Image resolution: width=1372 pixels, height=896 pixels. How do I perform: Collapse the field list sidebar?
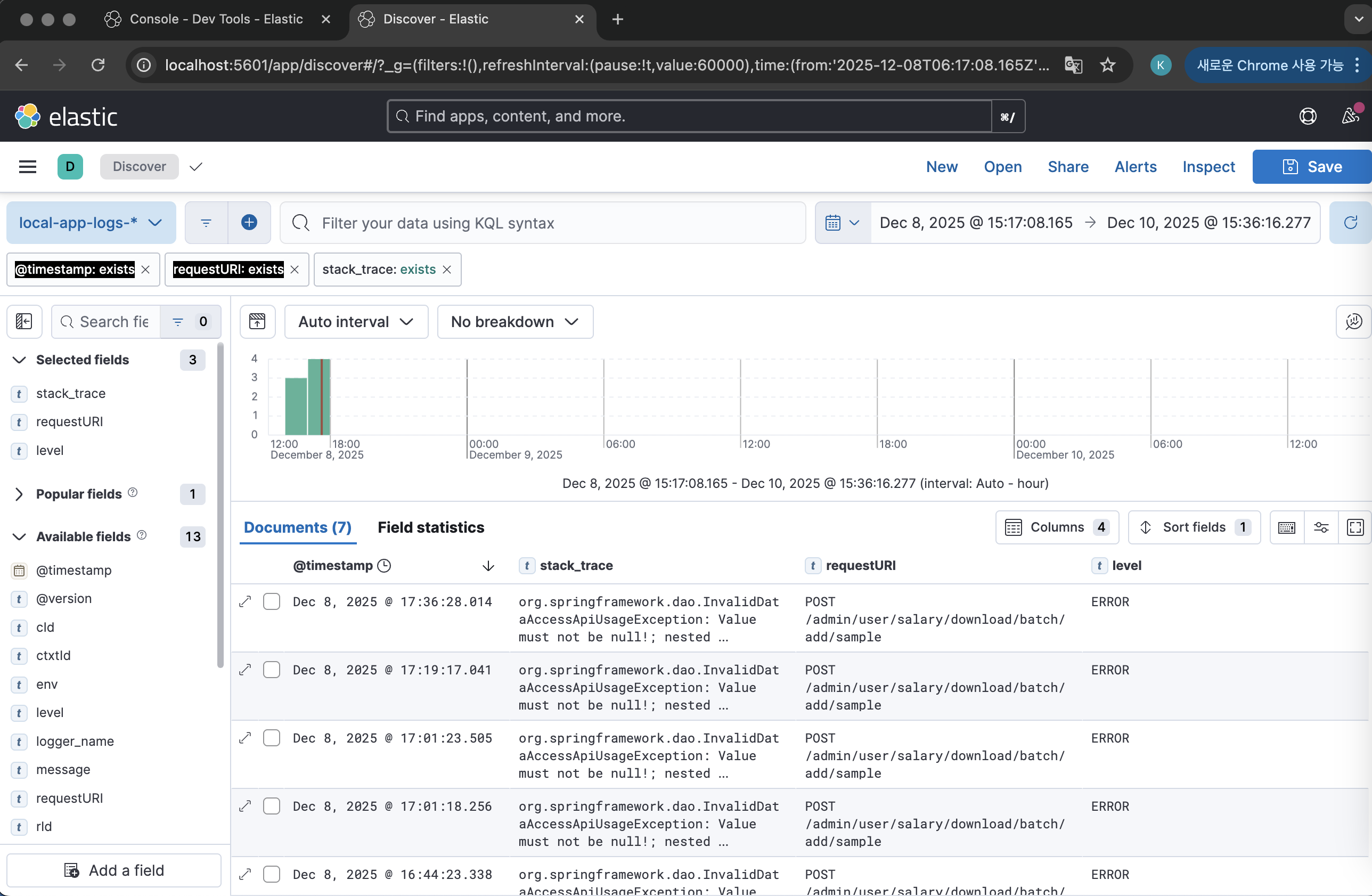point(24,321)
